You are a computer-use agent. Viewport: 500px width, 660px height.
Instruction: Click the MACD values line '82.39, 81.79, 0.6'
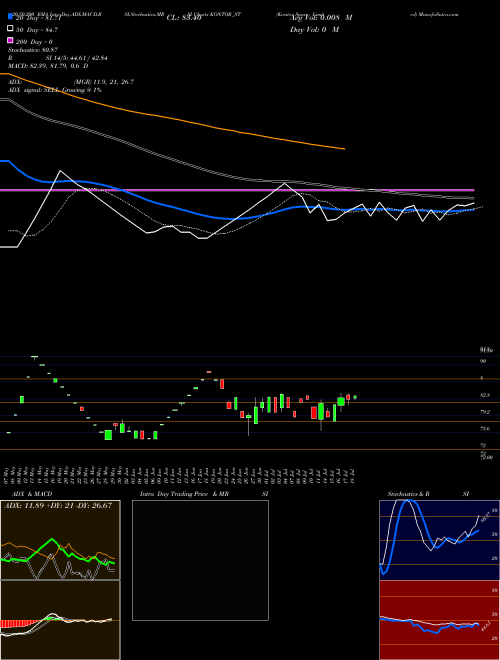[x=53, y=66]
